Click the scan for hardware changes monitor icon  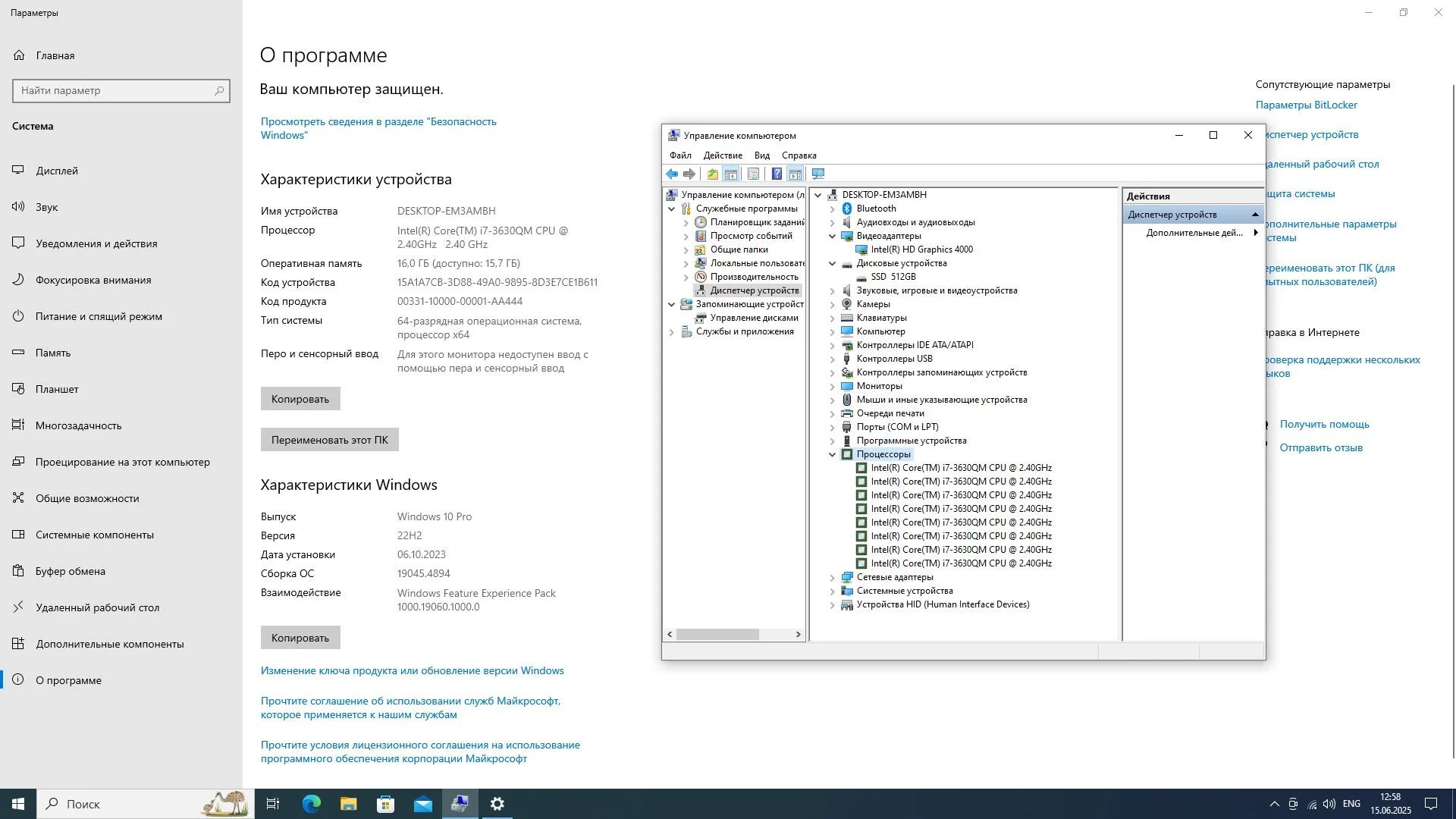tap(818, 174)
